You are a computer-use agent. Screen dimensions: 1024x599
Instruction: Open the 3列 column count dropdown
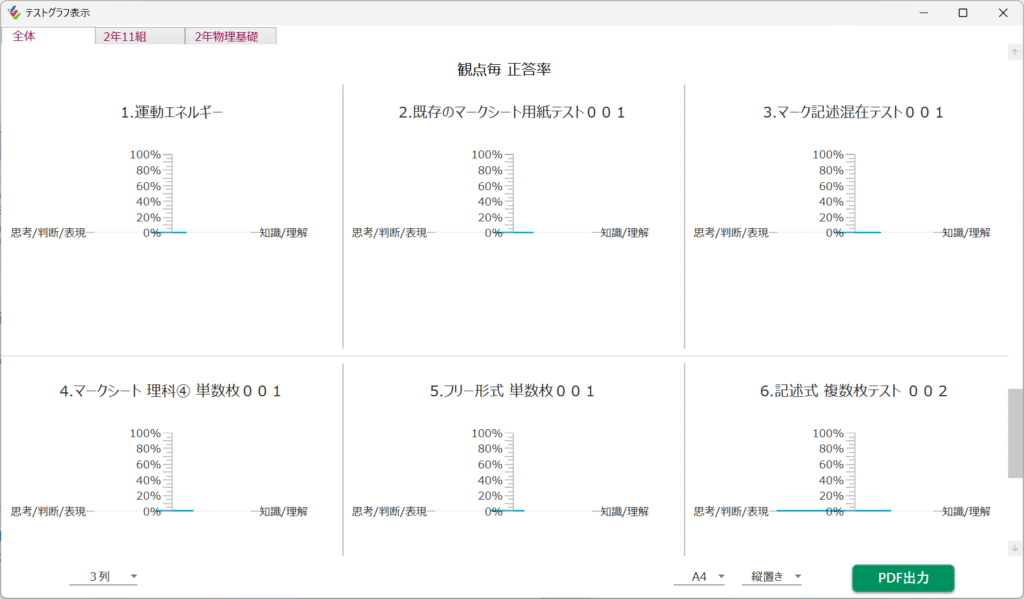(104, 577)
